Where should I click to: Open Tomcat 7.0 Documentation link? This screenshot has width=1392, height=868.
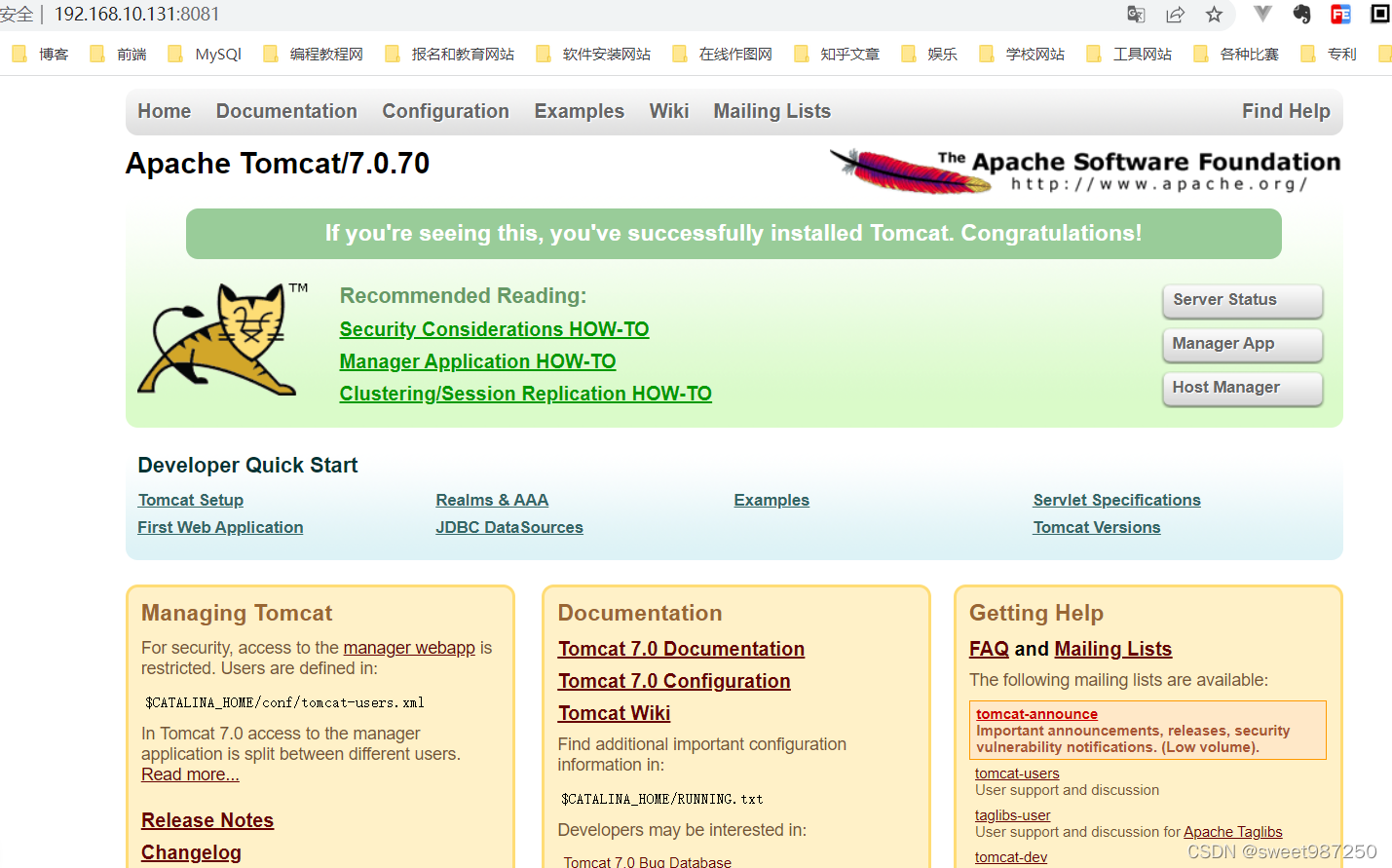[681, 649]
